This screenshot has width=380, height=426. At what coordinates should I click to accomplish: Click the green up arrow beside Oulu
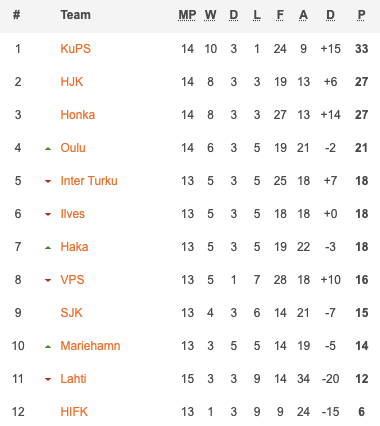tap(48, 149)
